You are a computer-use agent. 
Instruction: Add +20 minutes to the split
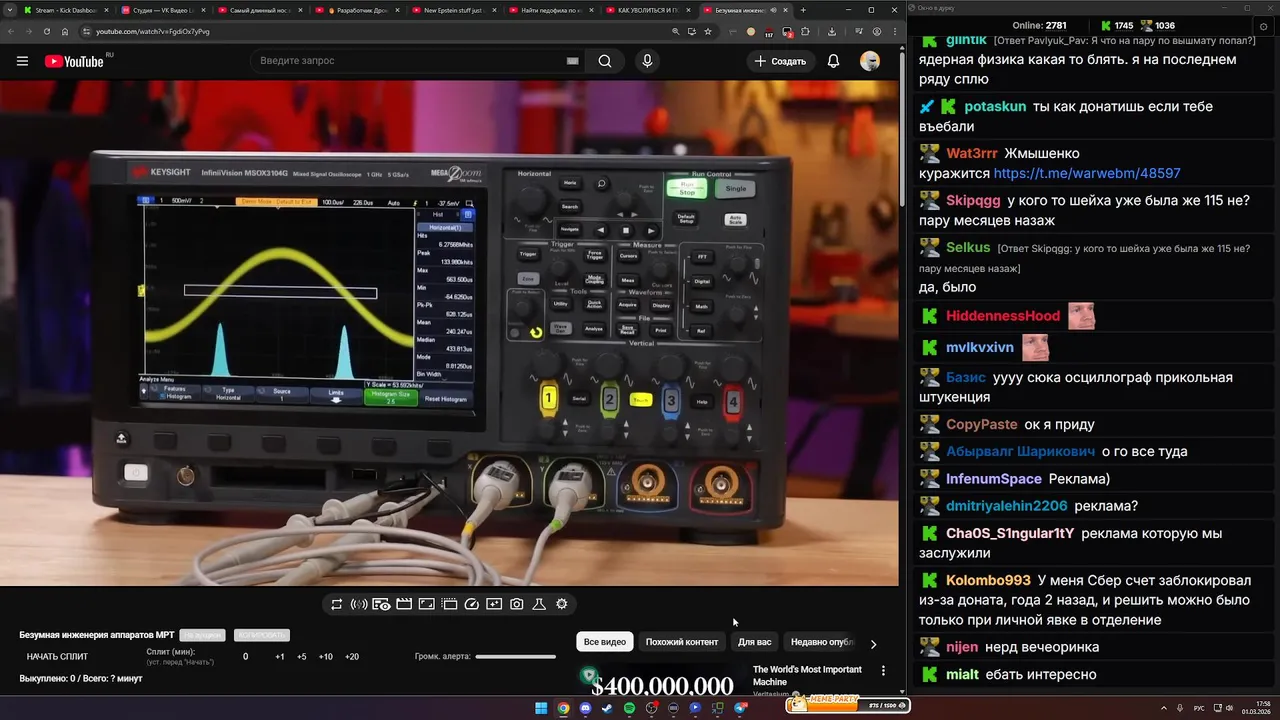pyautogui.click(x=352, y=657)
